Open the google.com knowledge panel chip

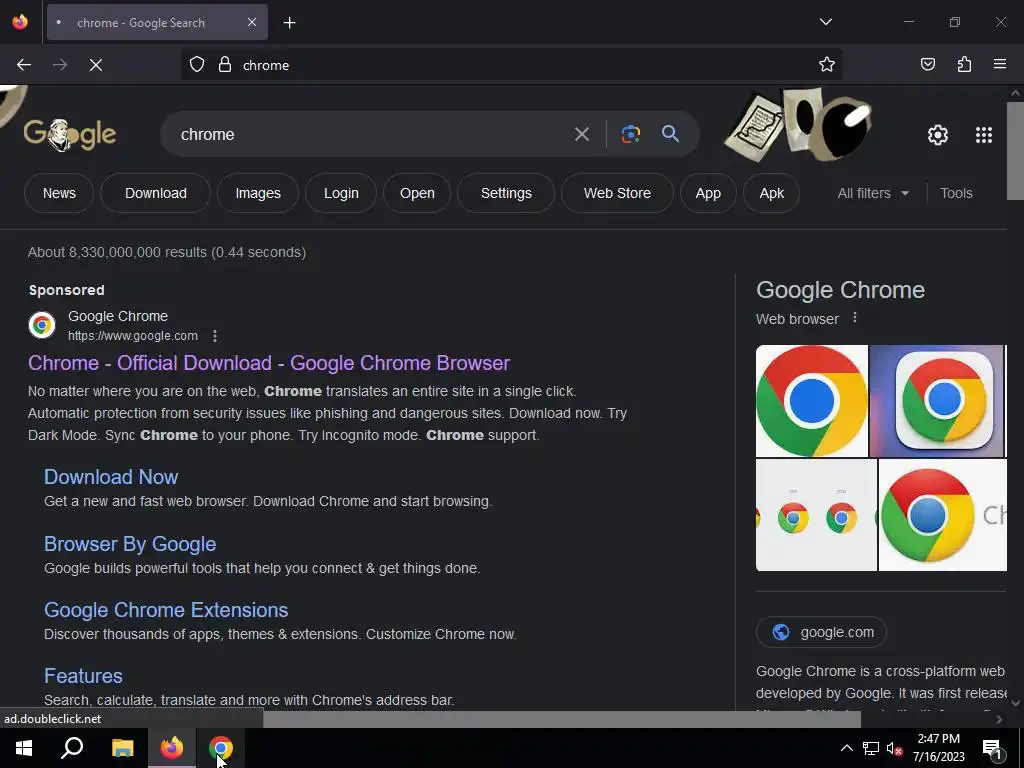coord(821,632)
